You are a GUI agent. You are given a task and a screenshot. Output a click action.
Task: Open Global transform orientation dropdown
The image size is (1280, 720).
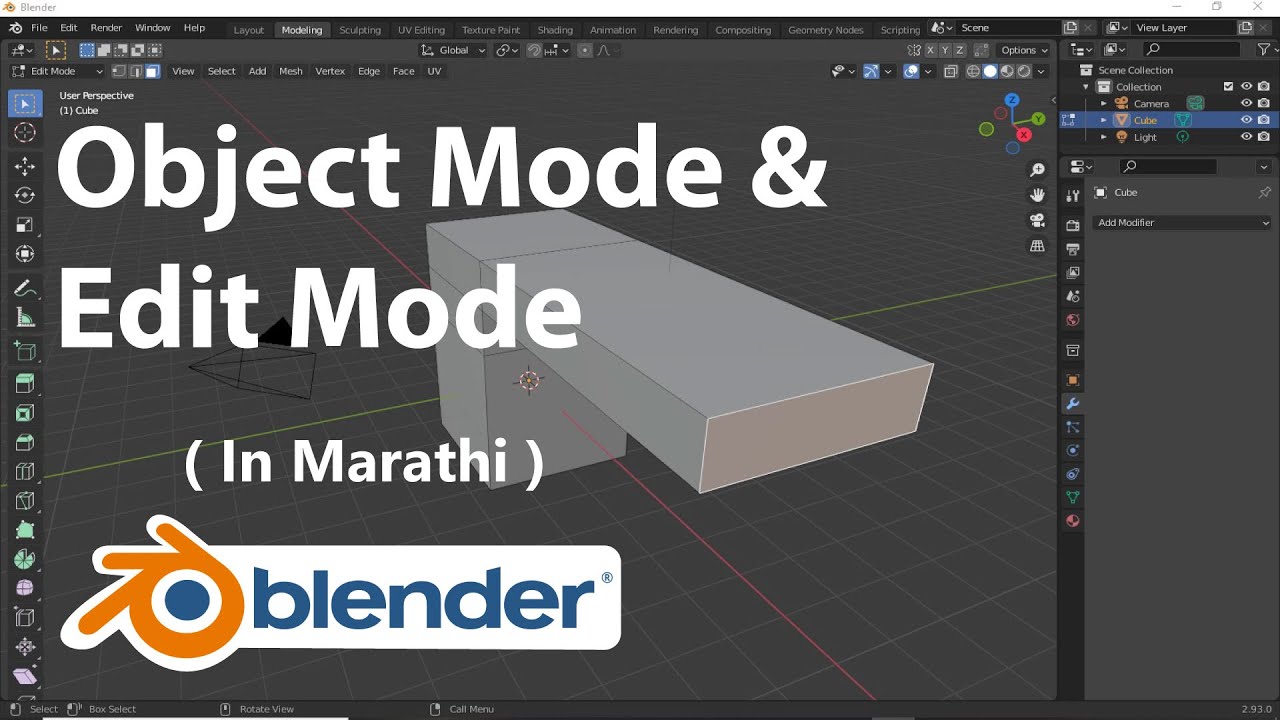pyautogui.click(x=453, y=50)
